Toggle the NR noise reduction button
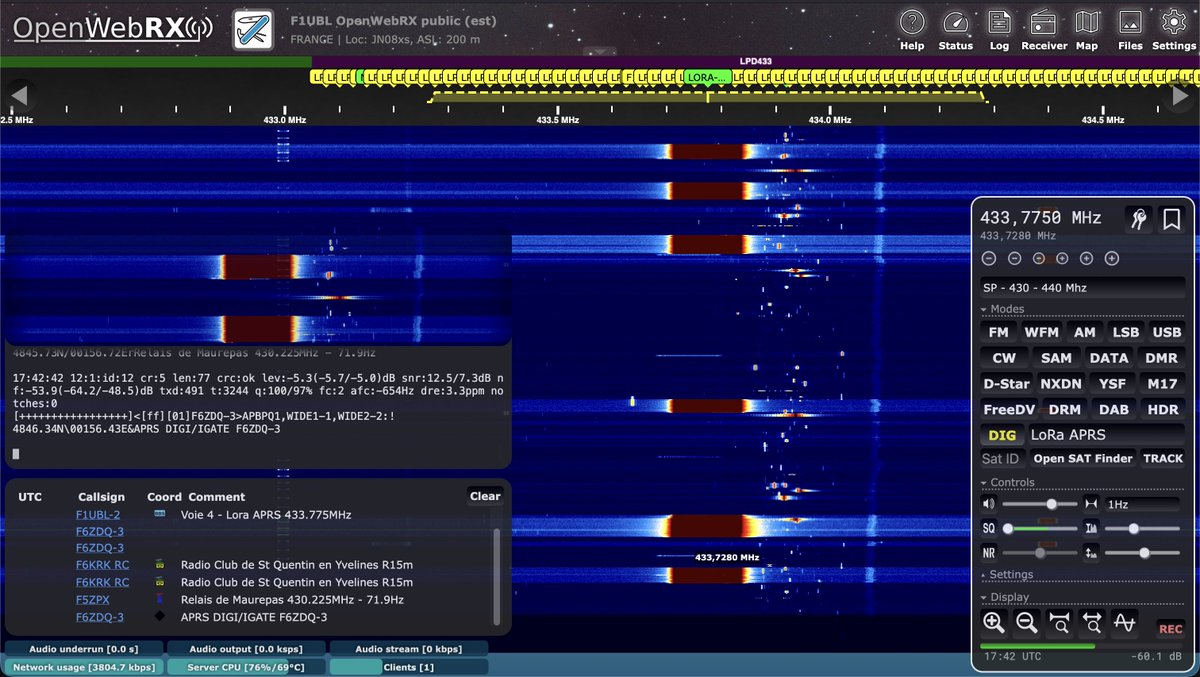 (x=989, y=552)
